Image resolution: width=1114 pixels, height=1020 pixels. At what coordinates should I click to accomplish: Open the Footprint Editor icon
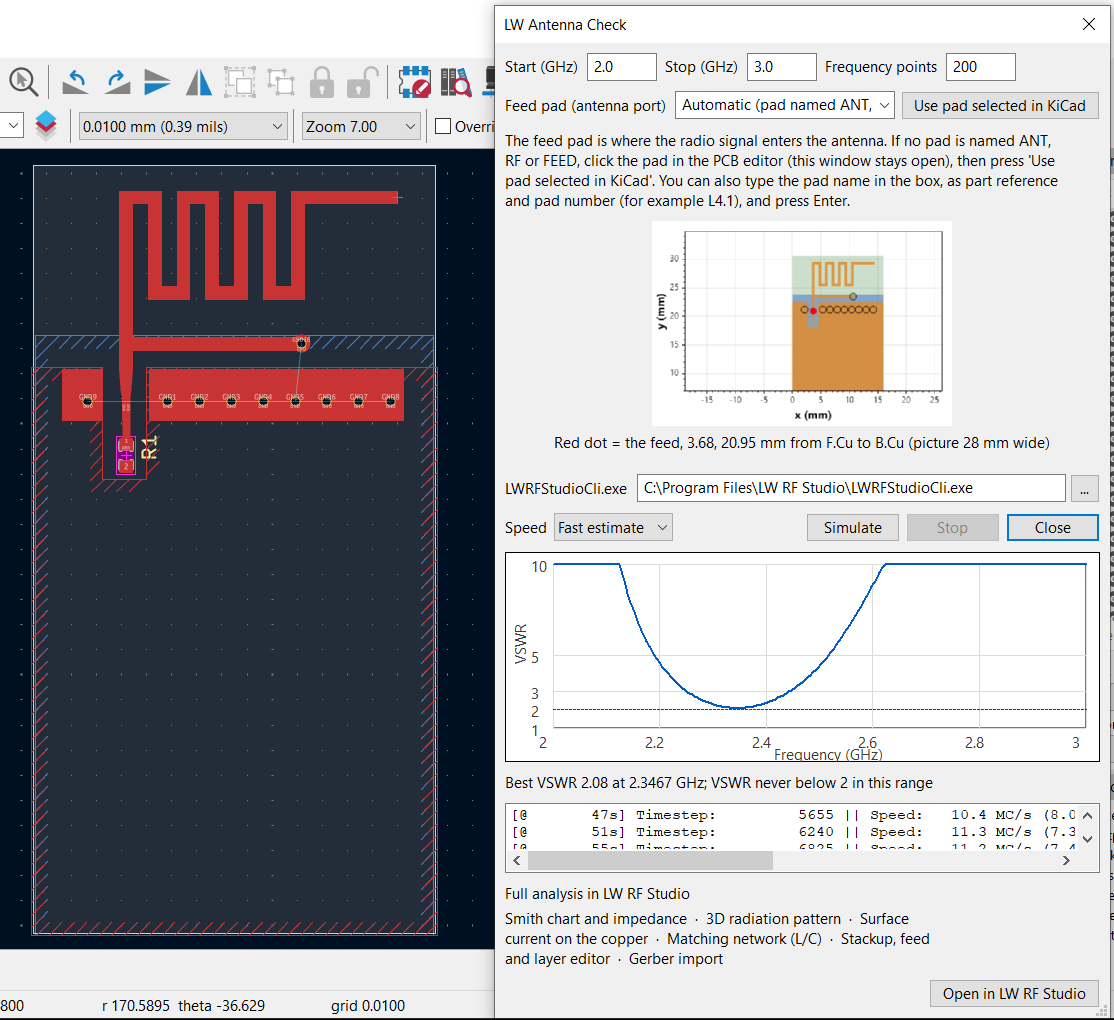414,82
